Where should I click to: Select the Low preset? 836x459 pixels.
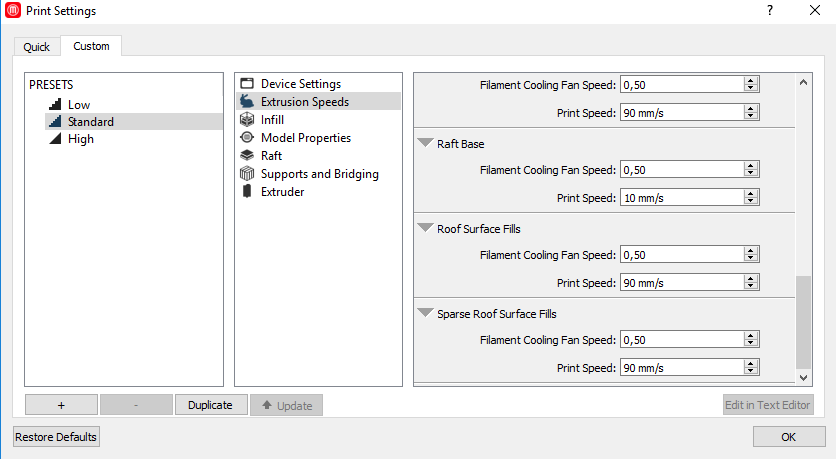tap(79, 105)
